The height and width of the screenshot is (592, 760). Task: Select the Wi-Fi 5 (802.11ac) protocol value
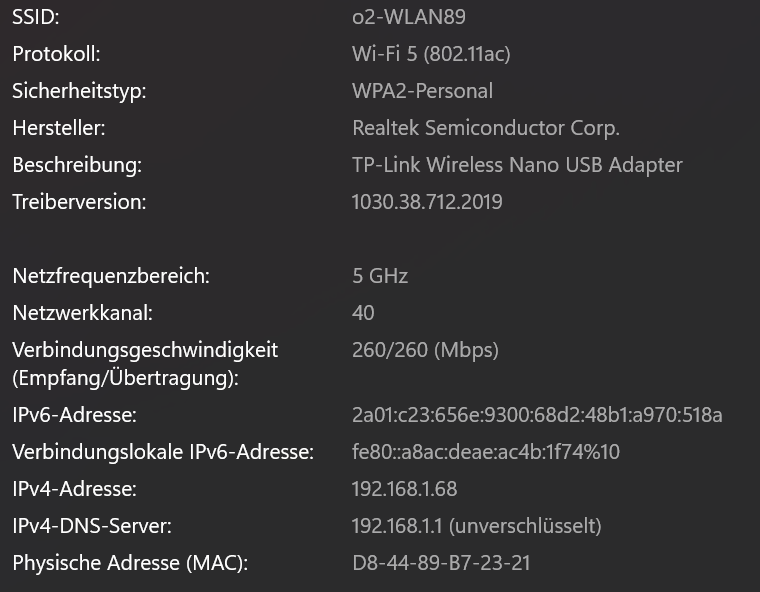coord(432,54)
